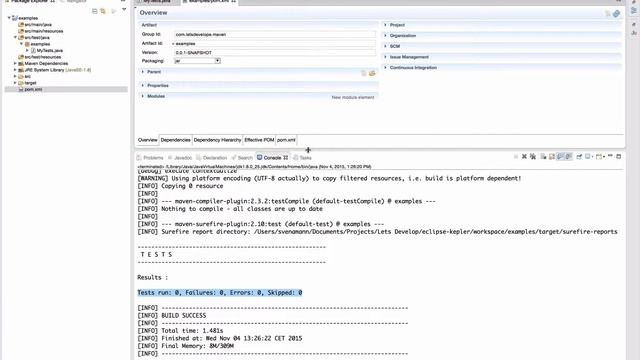This screenshot has height=360, width=640.
Task: Switch to the Problems view tab
Action: pyautogui.click(x=150, y=158)
